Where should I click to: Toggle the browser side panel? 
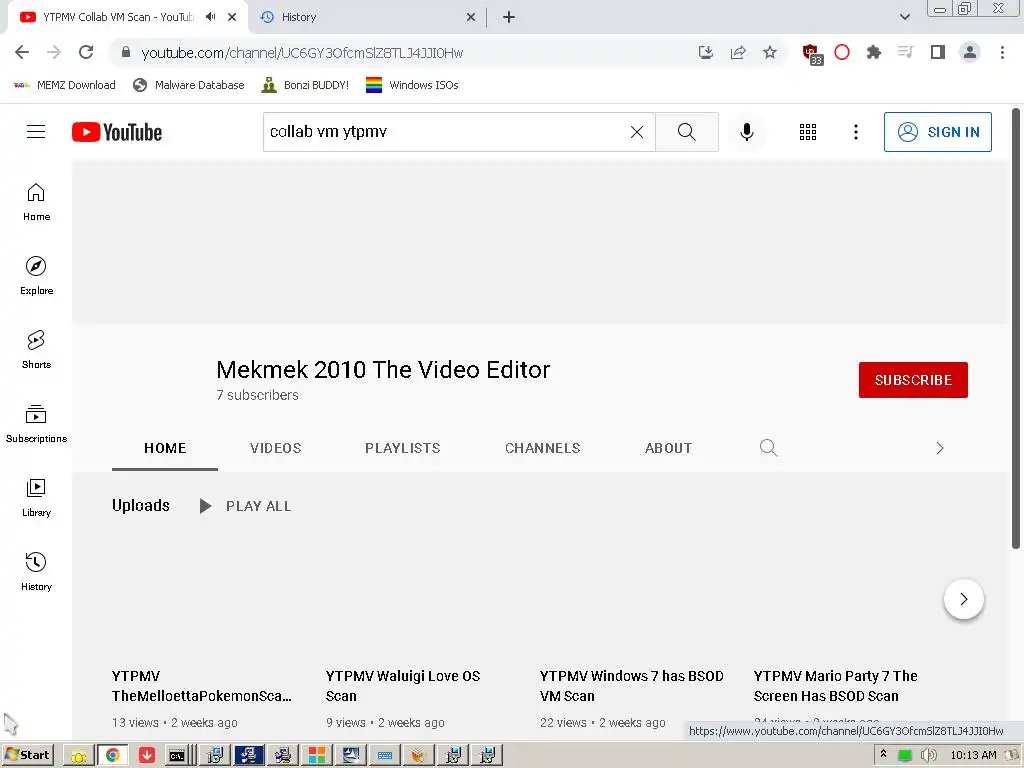[x=938, y=52]
